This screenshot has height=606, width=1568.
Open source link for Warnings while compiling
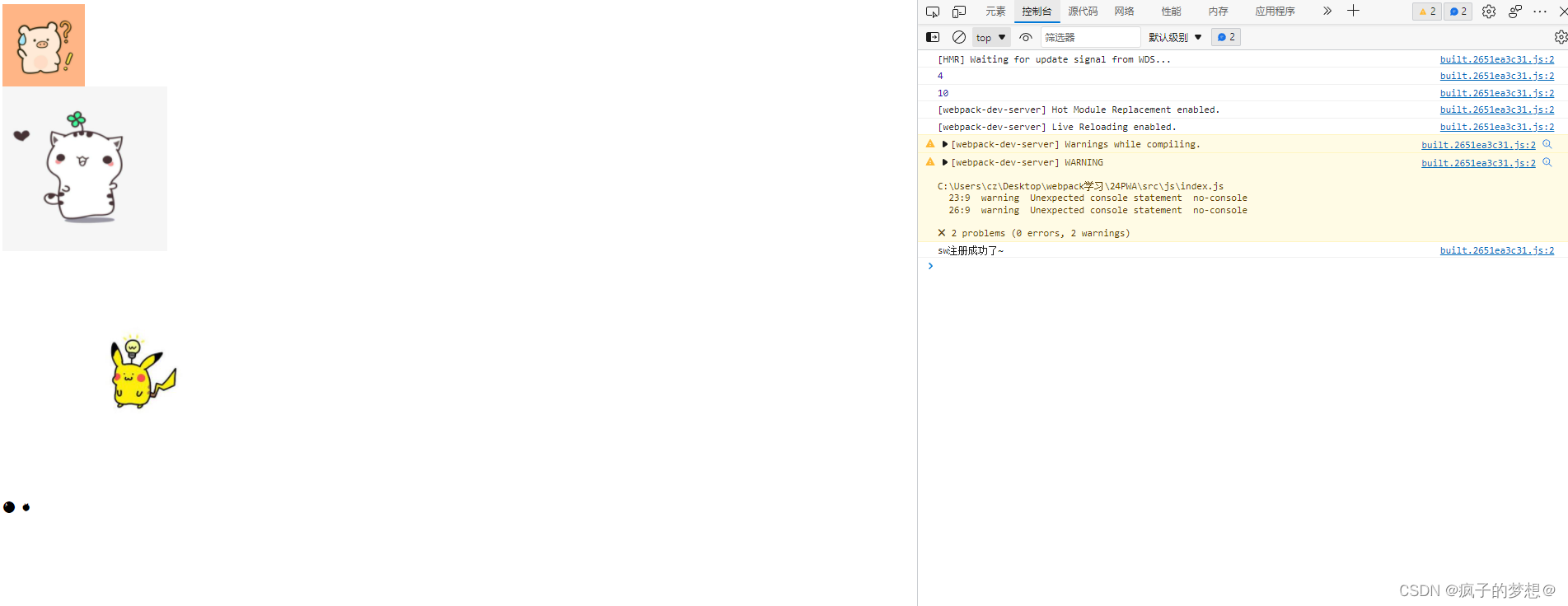point(1478,145)
